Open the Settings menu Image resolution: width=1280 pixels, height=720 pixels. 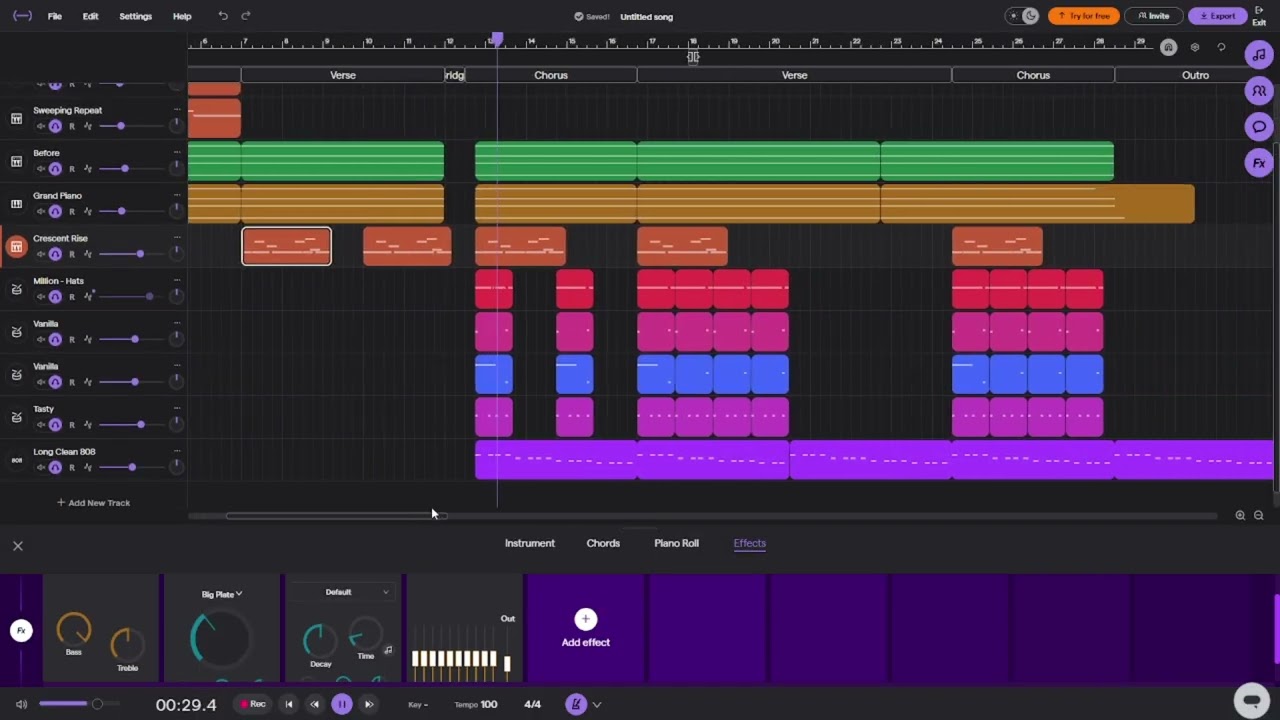(135, 16)
